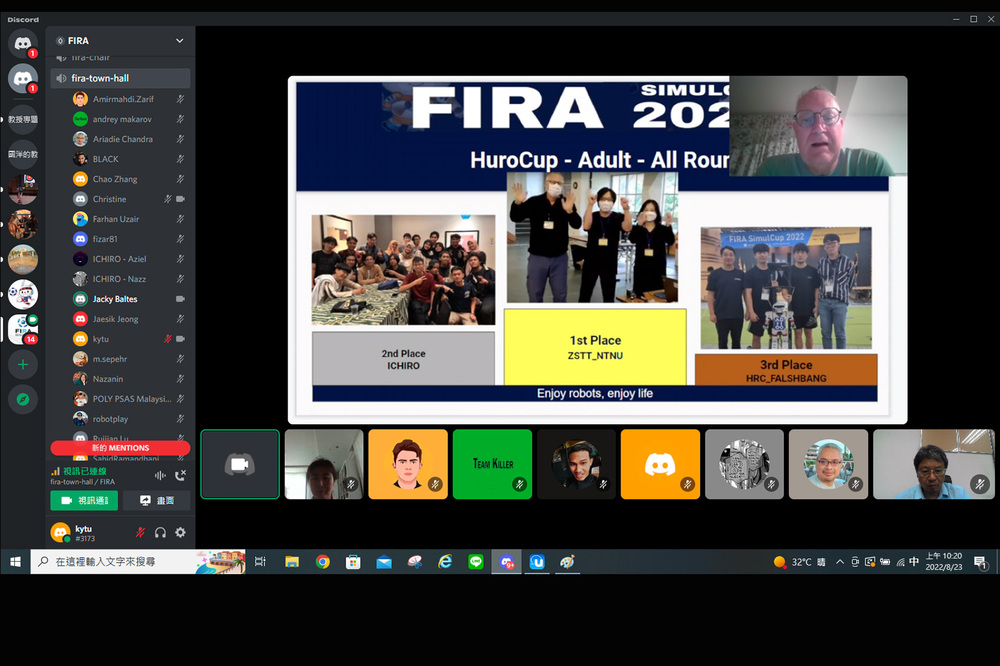The image size is (1000, 666).
Task: Open the notification center icon
Action: pos(980,562)
